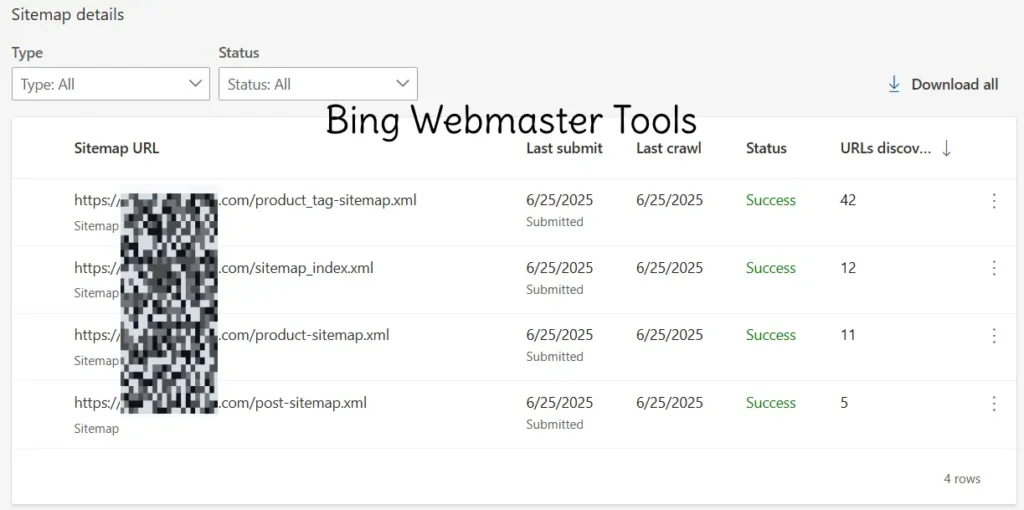Select the Download all button

click(x=943, y=84)
